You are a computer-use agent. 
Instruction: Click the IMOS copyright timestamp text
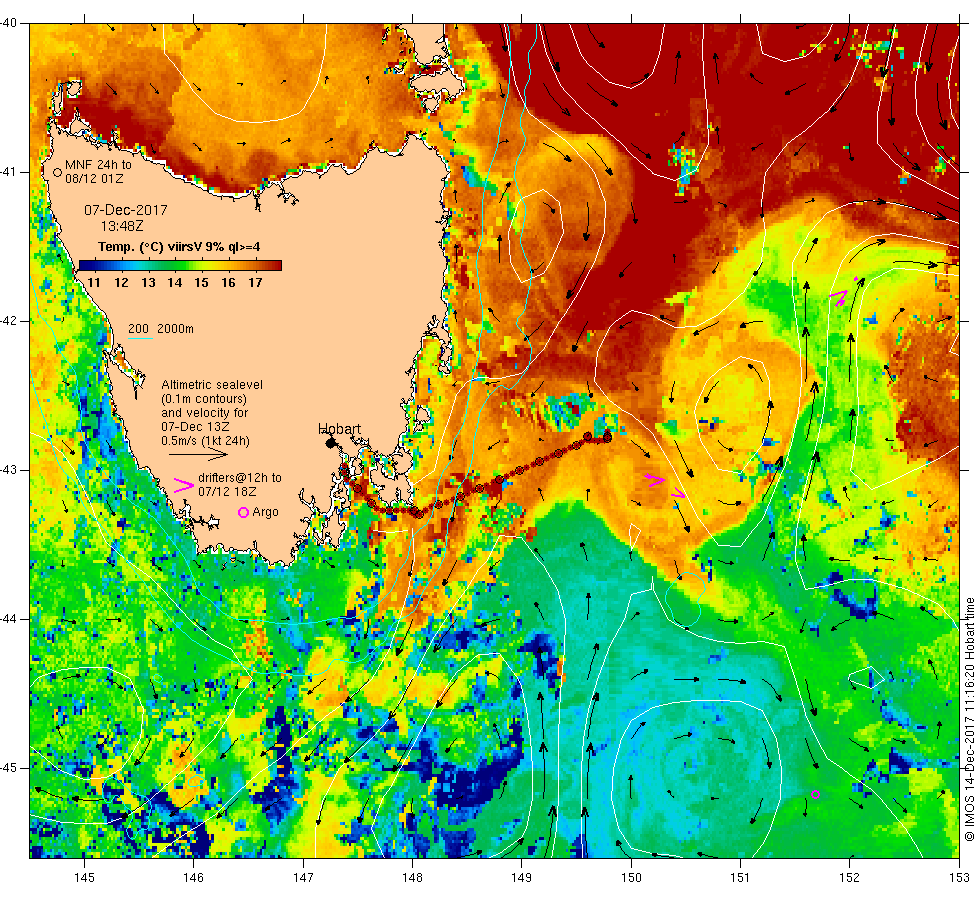969,719
